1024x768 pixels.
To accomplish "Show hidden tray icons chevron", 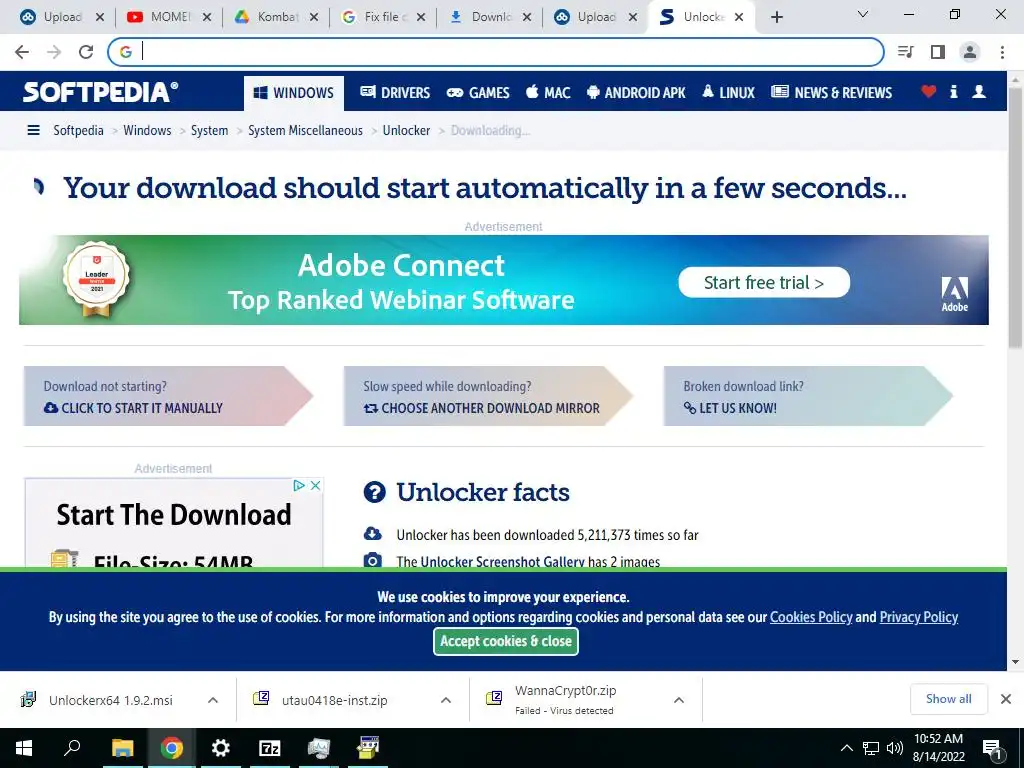I will (846, 748).
